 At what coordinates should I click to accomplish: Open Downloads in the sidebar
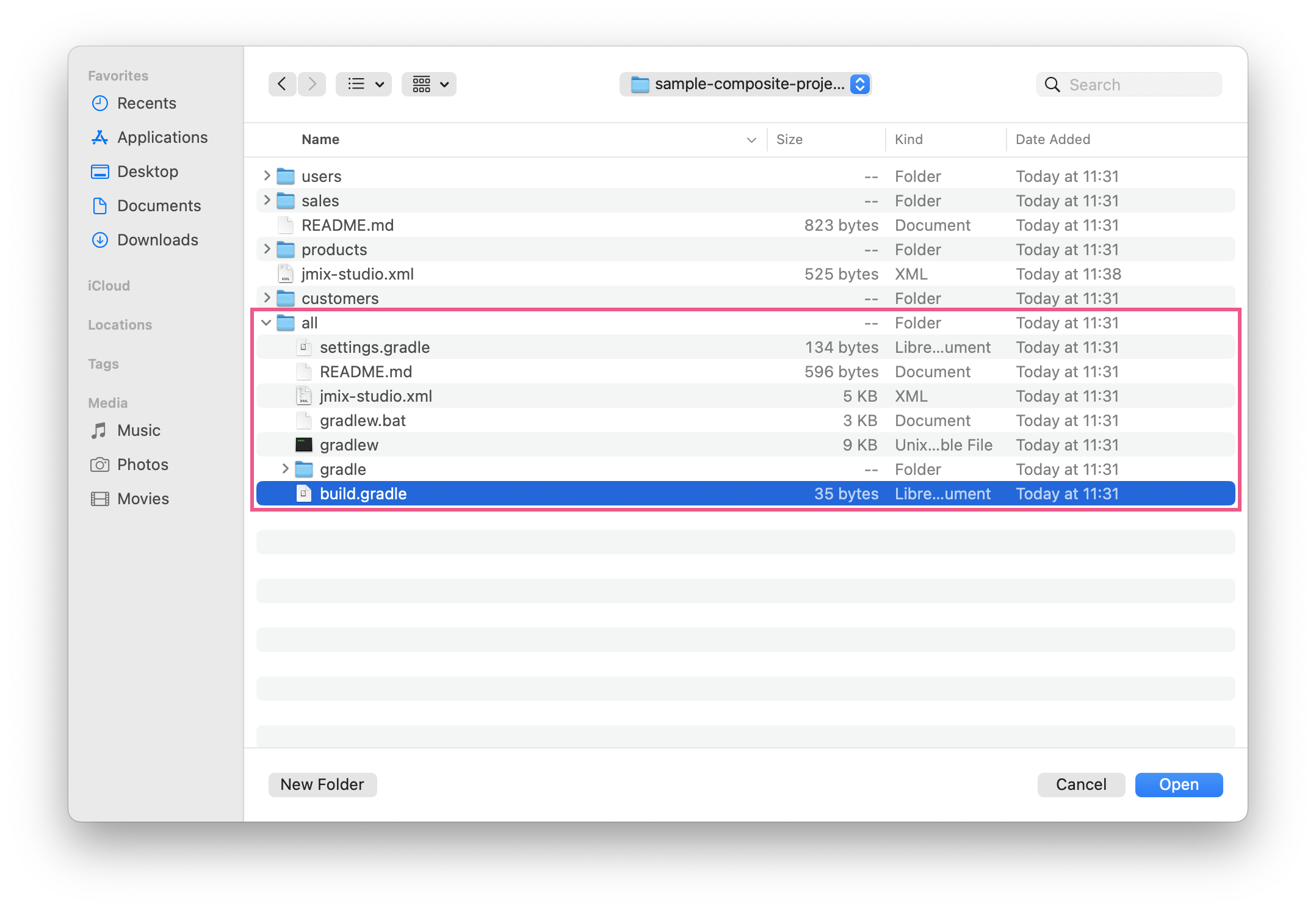coord(157,240)
